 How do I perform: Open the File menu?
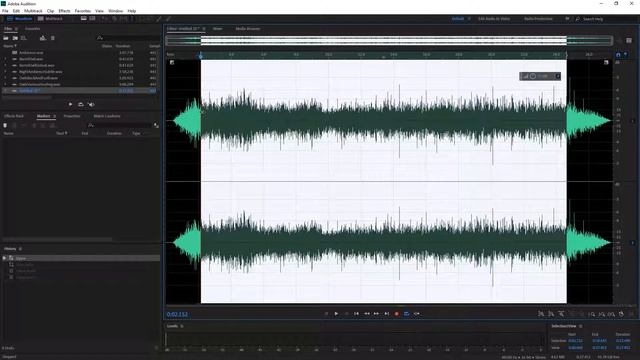click(x=5, y=11)
